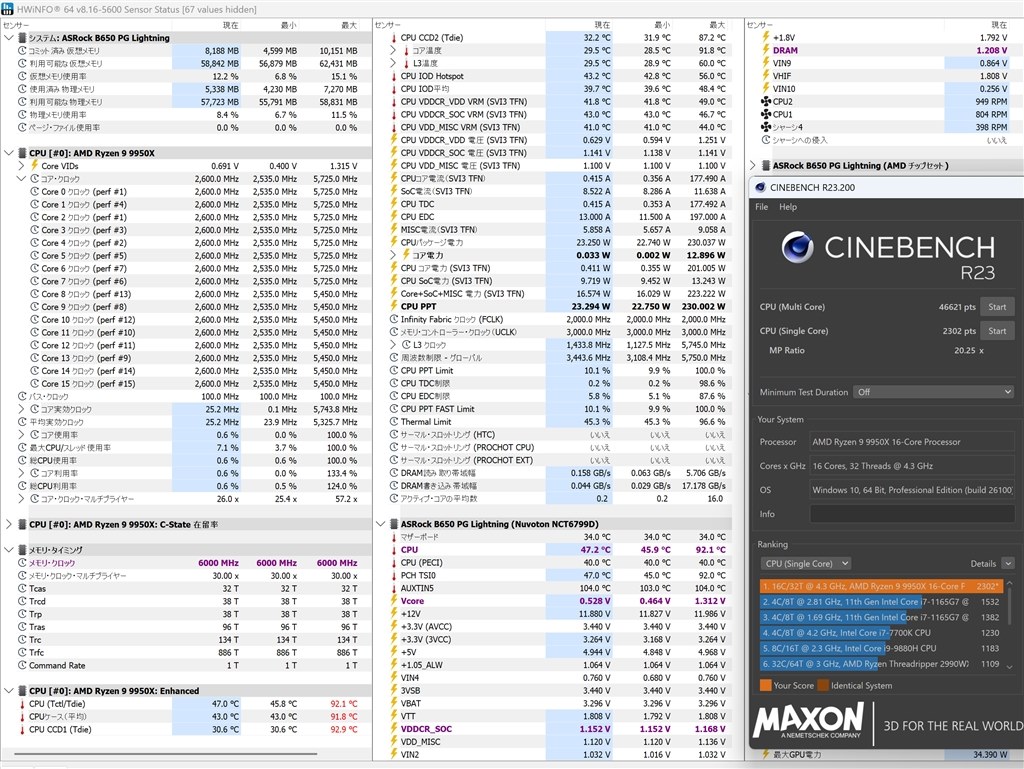
Task: Click the clock icon beside Core 0 clock
Action: [35, 191]
